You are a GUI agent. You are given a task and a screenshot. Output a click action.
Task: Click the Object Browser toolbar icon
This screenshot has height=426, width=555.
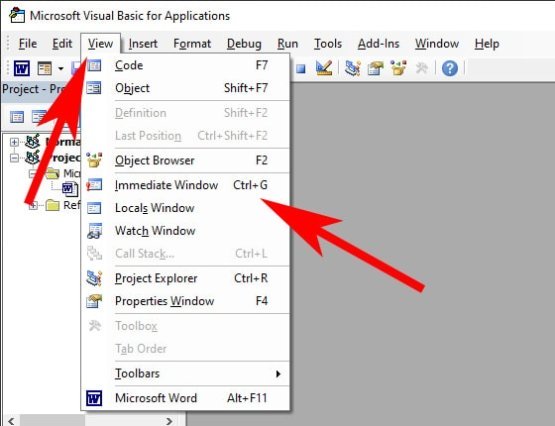[398, 68]
